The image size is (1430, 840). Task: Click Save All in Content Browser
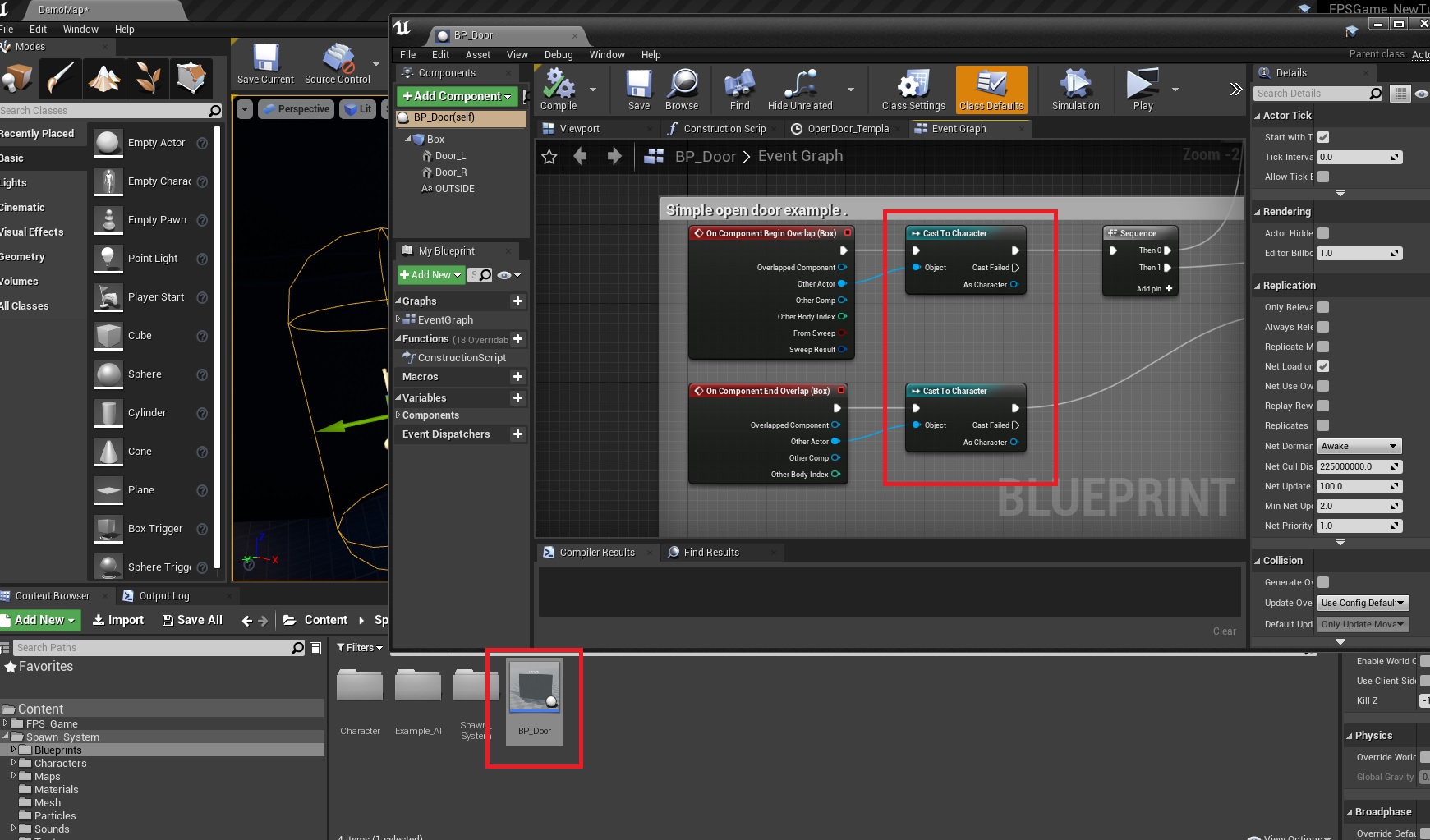coord(192,620)
